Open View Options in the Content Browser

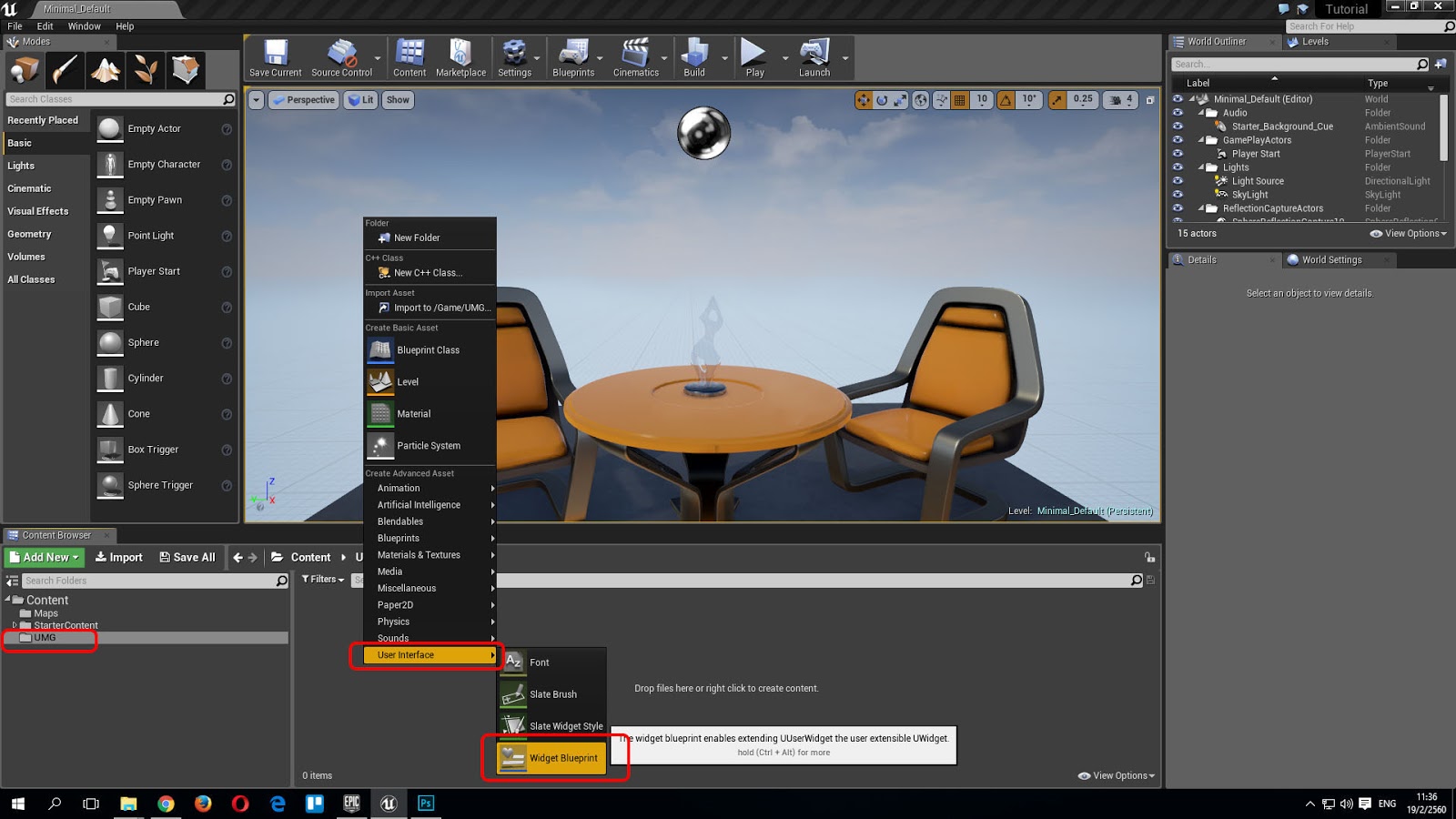pyautogui.click(x=1115, y=775)
